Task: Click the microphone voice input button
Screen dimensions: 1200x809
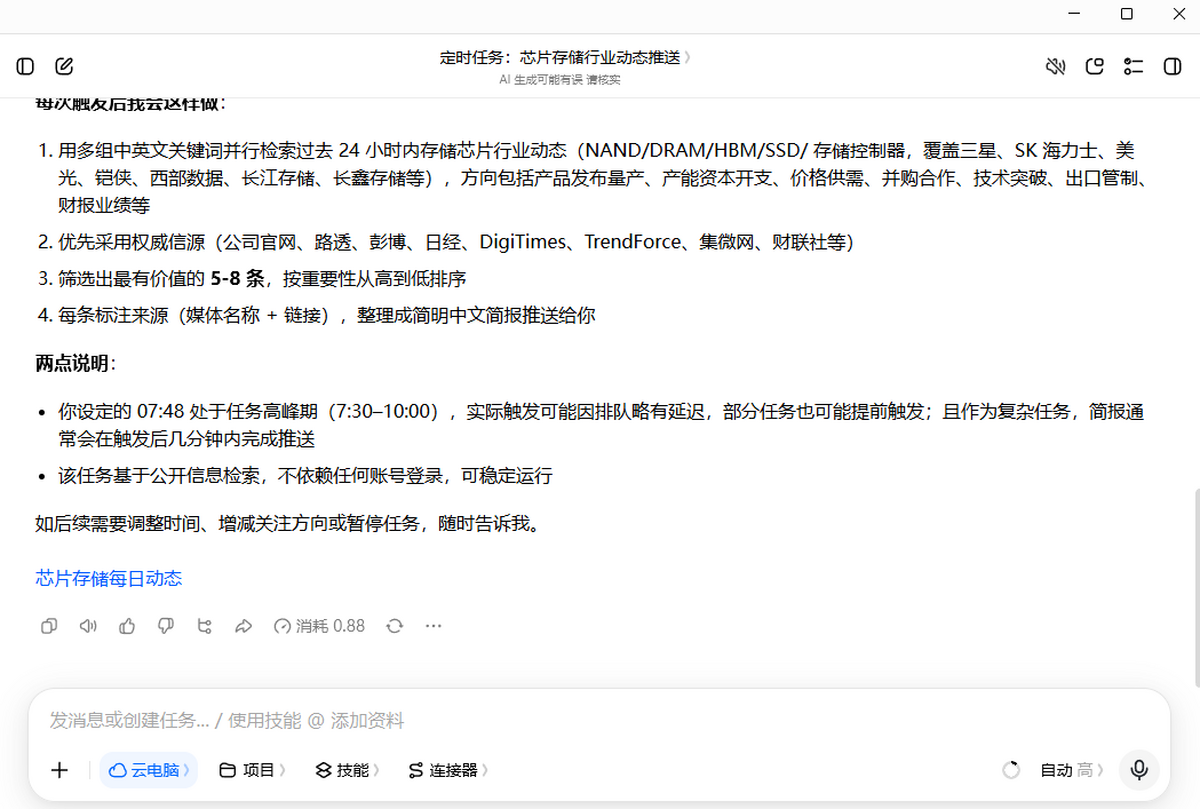Action: [x=1138, y=770]
